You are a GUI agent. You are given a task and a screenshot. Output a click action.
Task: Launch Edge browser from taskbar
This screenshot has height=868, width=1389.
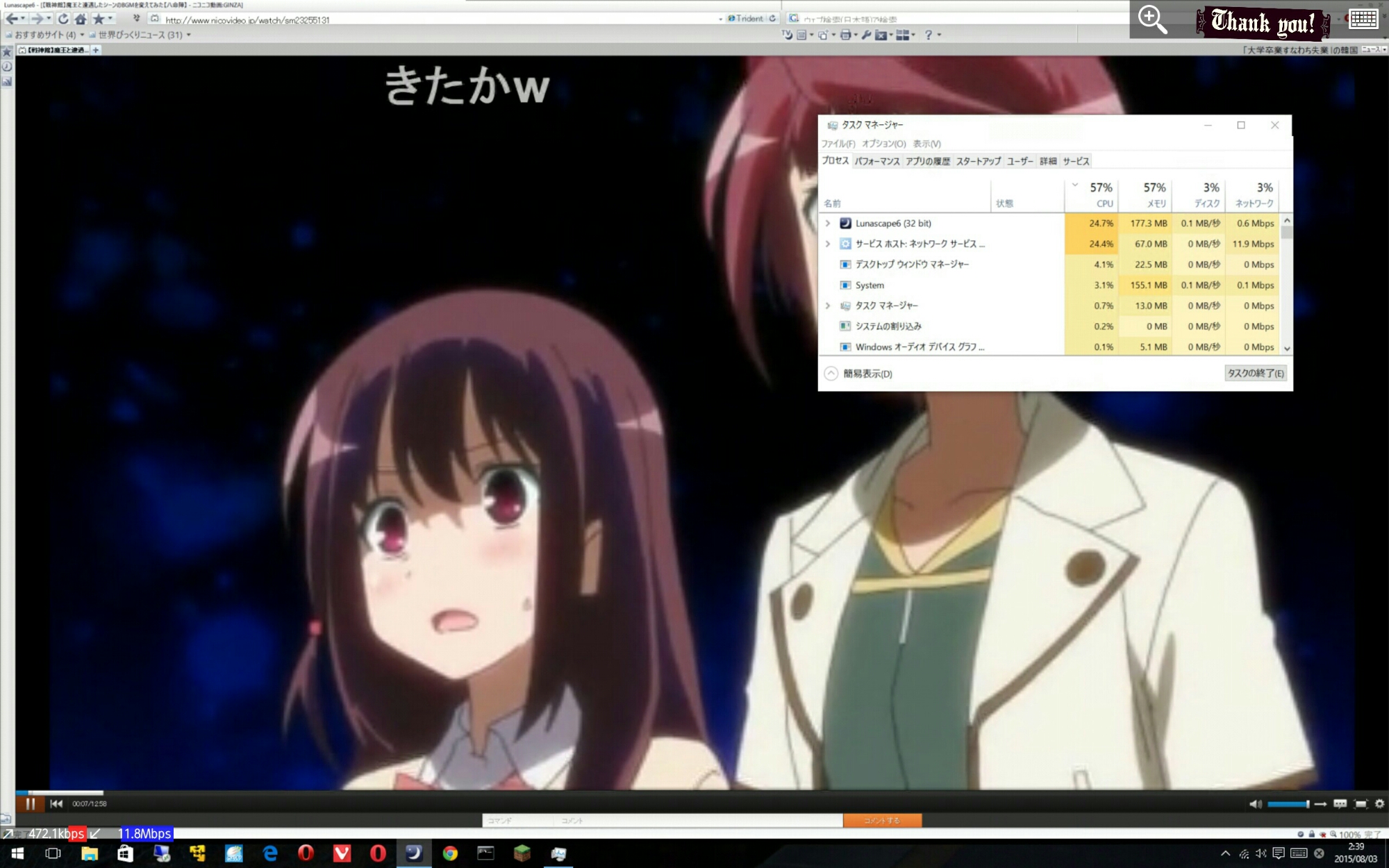click(270, 853)
